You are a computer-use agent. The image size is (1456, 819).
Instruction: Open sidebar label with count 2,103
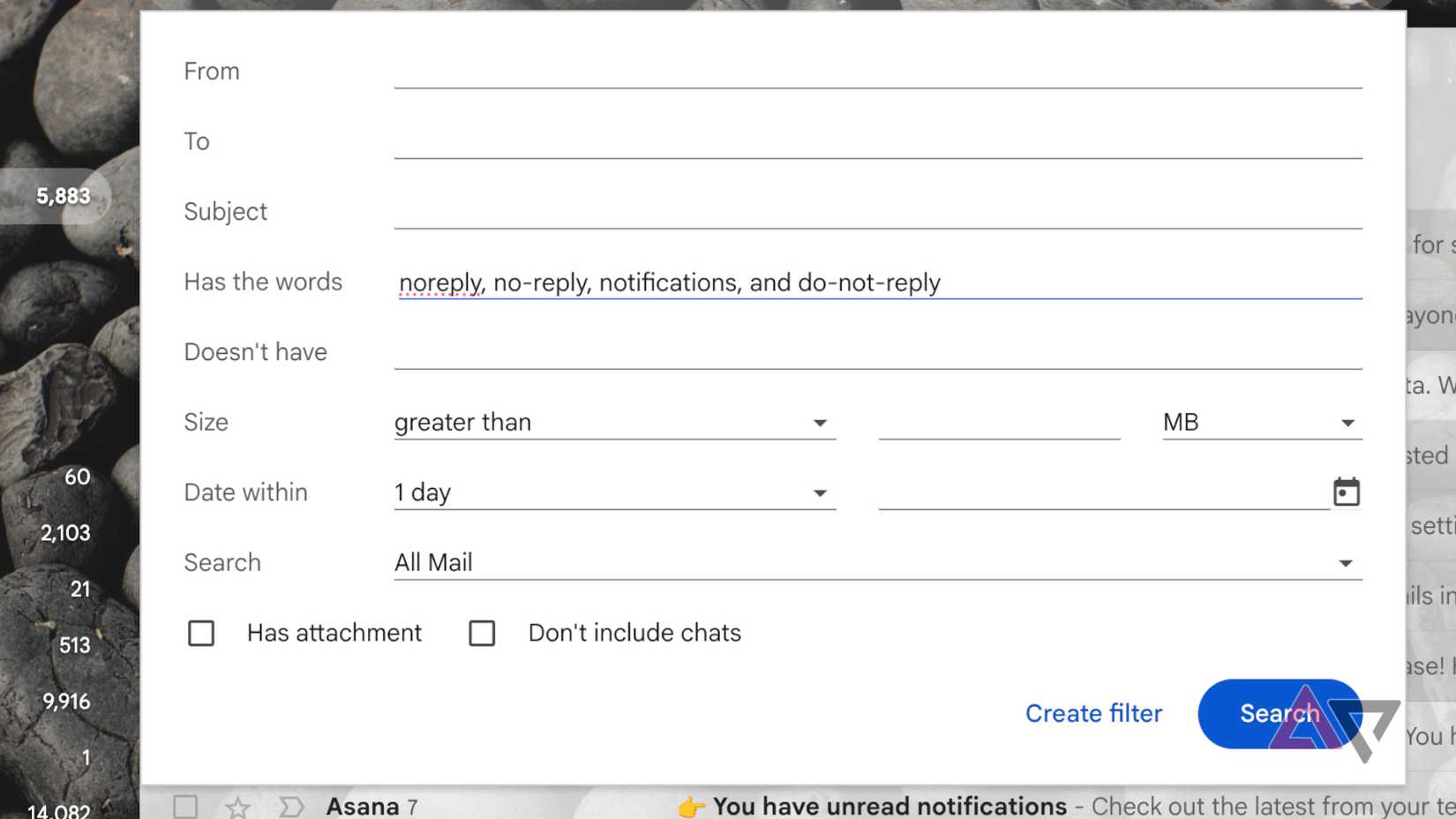[65, 533]
